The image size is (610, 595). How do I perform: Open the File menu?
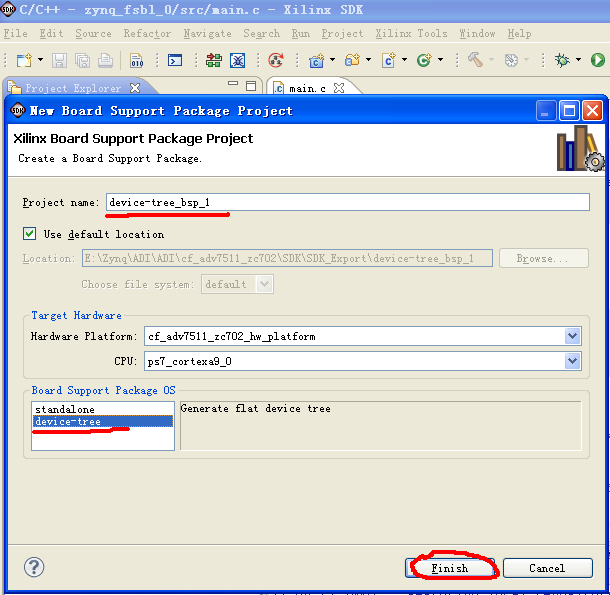point(16,33)
